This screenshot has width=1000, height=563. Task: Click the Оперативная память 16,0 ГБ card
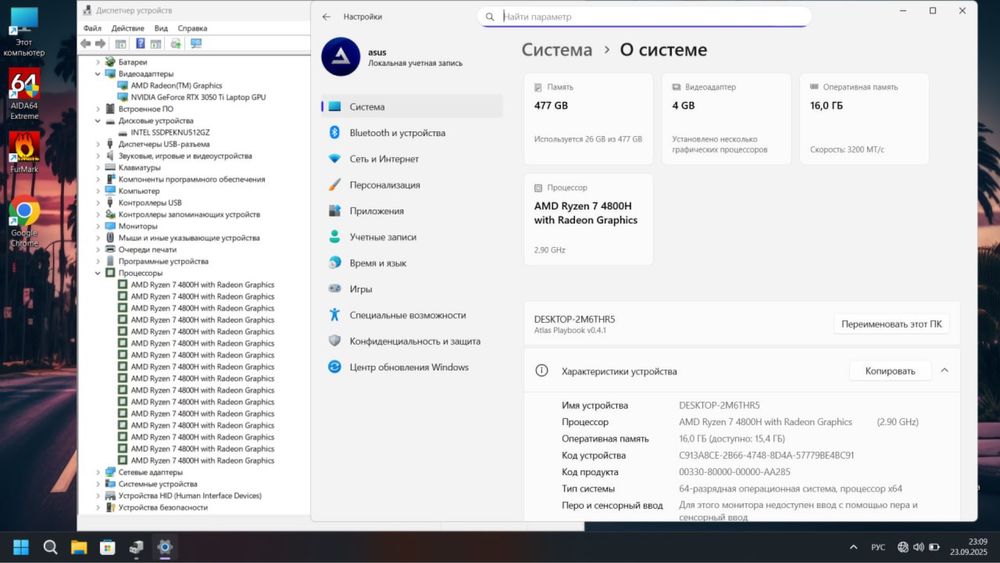(864, 119)
